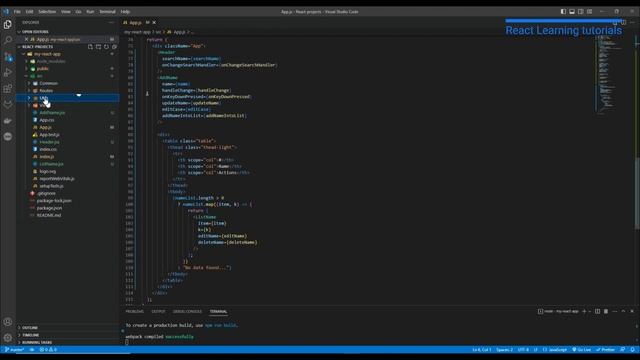Close App.js in Open Editors list
This screenshot has height=360, width=640.
click(x=26, y=39)
